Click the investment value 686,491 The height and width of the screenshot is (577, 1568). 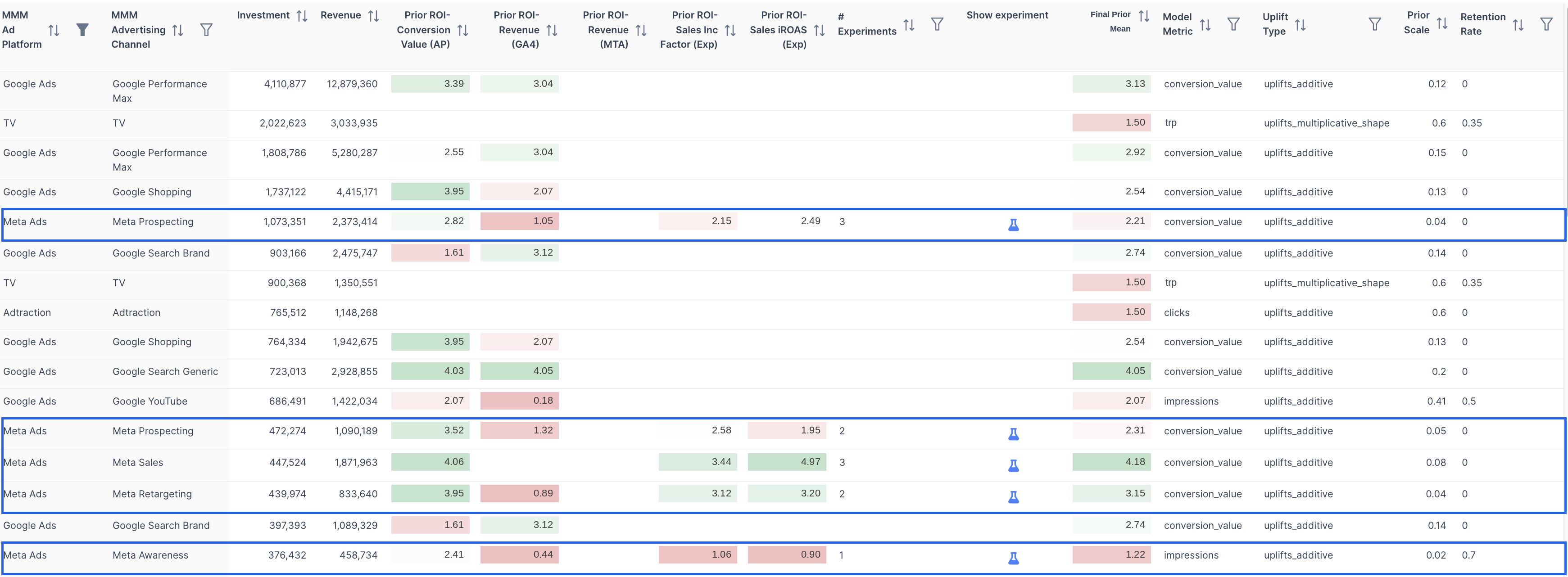pyautogui.click(x=287, y=401)
